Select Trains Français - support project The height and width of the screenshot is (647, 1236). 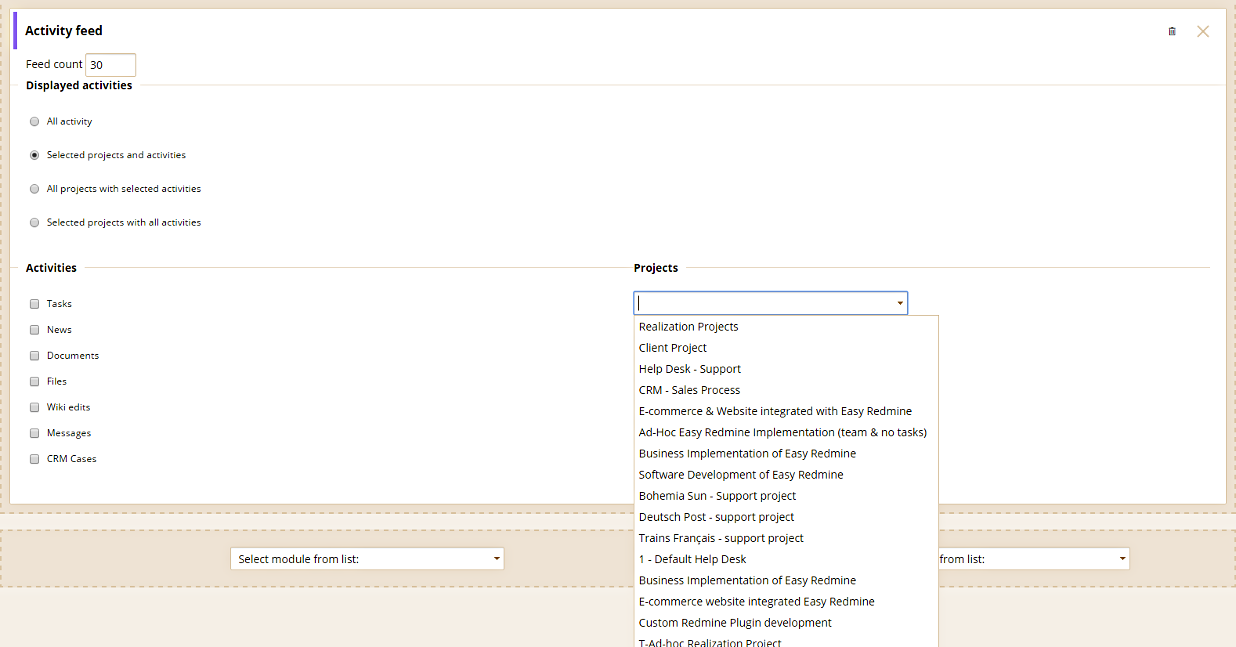coord(787,538)
